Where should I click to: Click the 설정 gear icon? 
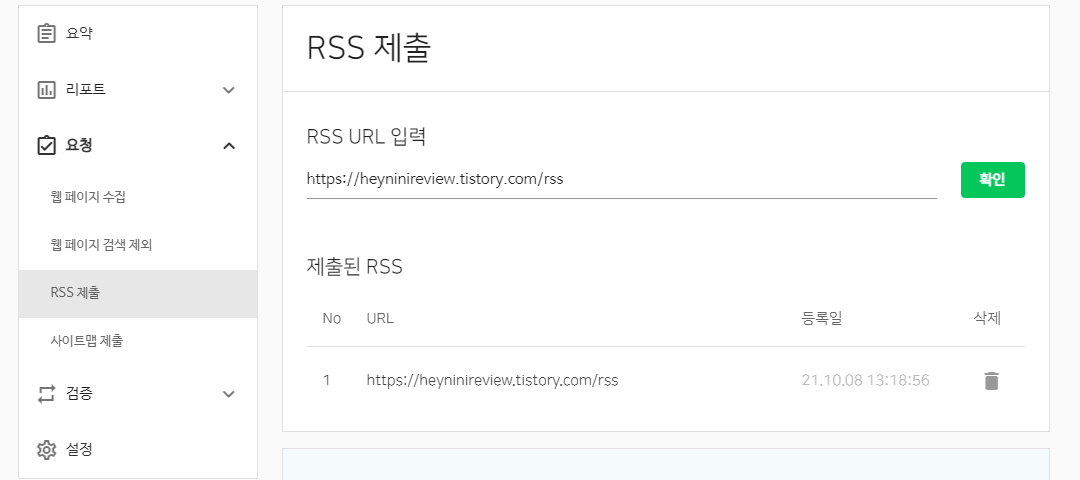click(x=46, y=450)
